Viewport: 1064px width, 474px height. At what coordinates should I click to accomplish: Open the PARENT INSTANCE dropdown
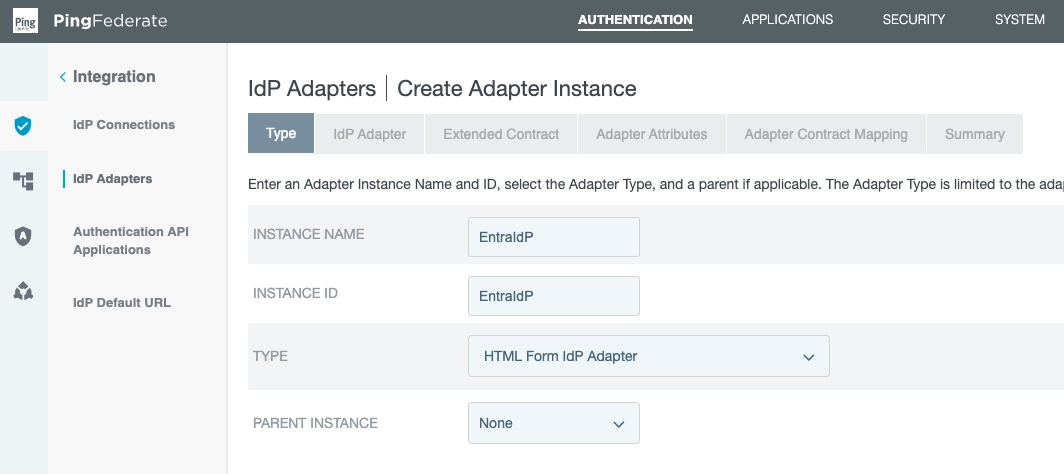pos(553,423)
